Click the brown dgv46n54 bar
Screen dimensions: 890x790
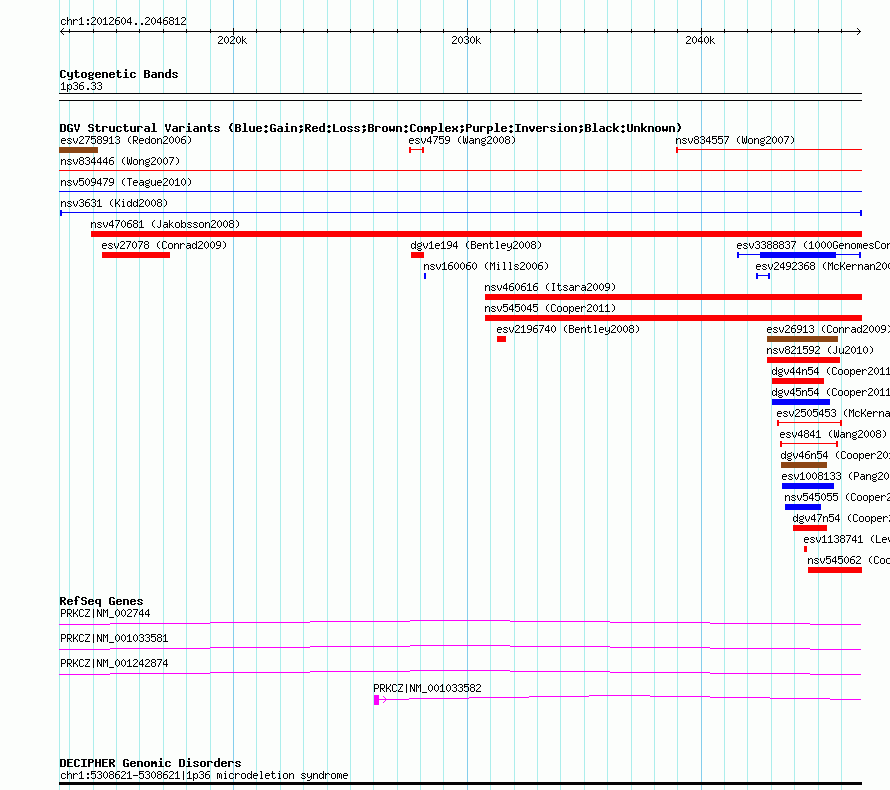804,465
